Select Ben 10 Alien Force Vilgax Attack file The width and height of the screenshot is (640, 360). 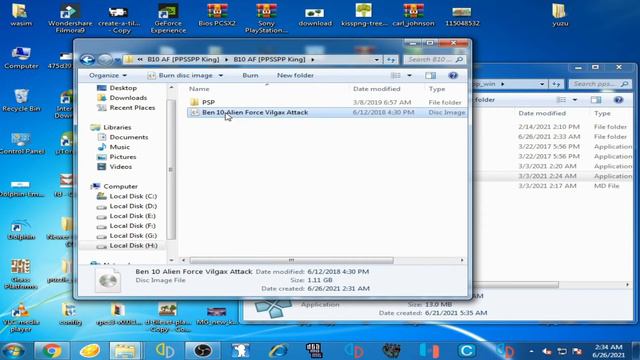tap(327, 112)
